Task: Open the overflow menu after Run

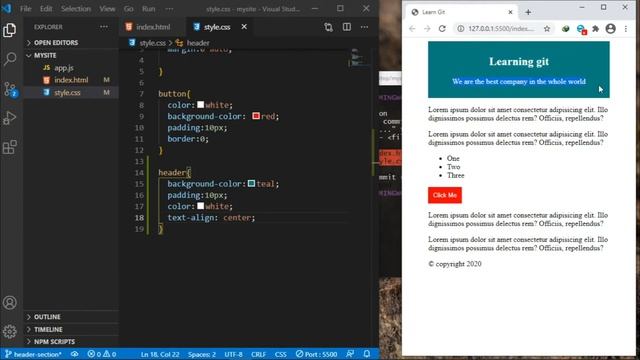Action: pos(169,9)
